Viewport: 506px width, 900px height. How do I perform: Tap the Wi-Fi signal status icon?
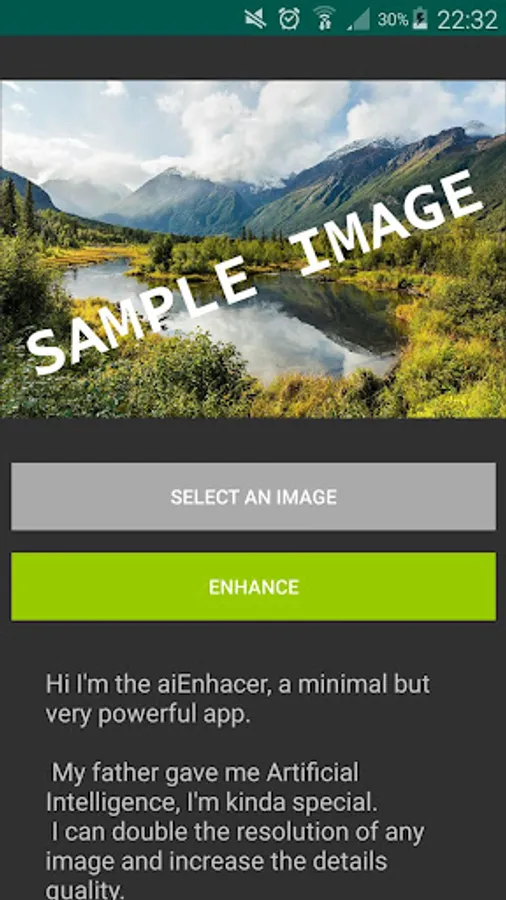tap(324, 18)
